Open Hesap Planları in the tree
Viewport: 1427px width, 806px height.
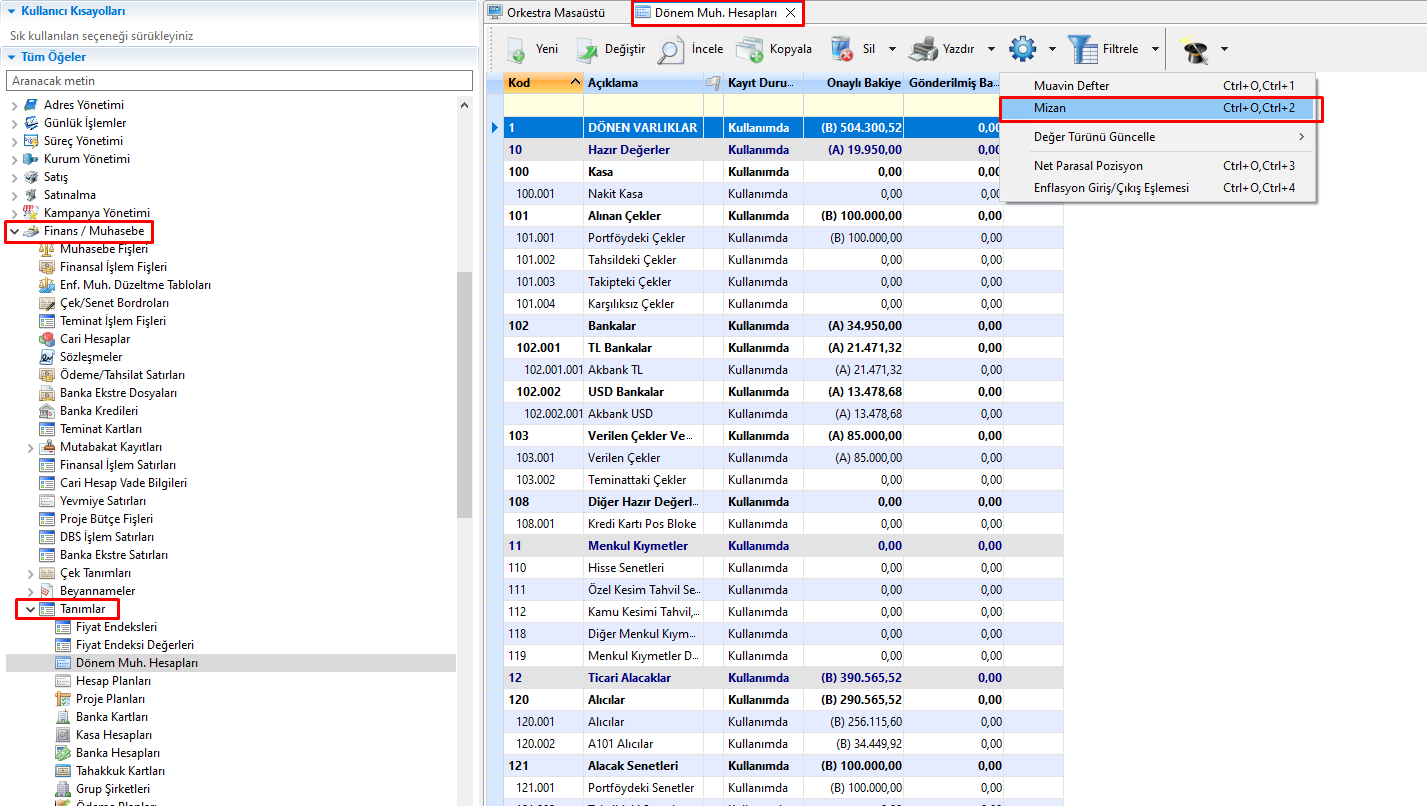click(113, 681)
